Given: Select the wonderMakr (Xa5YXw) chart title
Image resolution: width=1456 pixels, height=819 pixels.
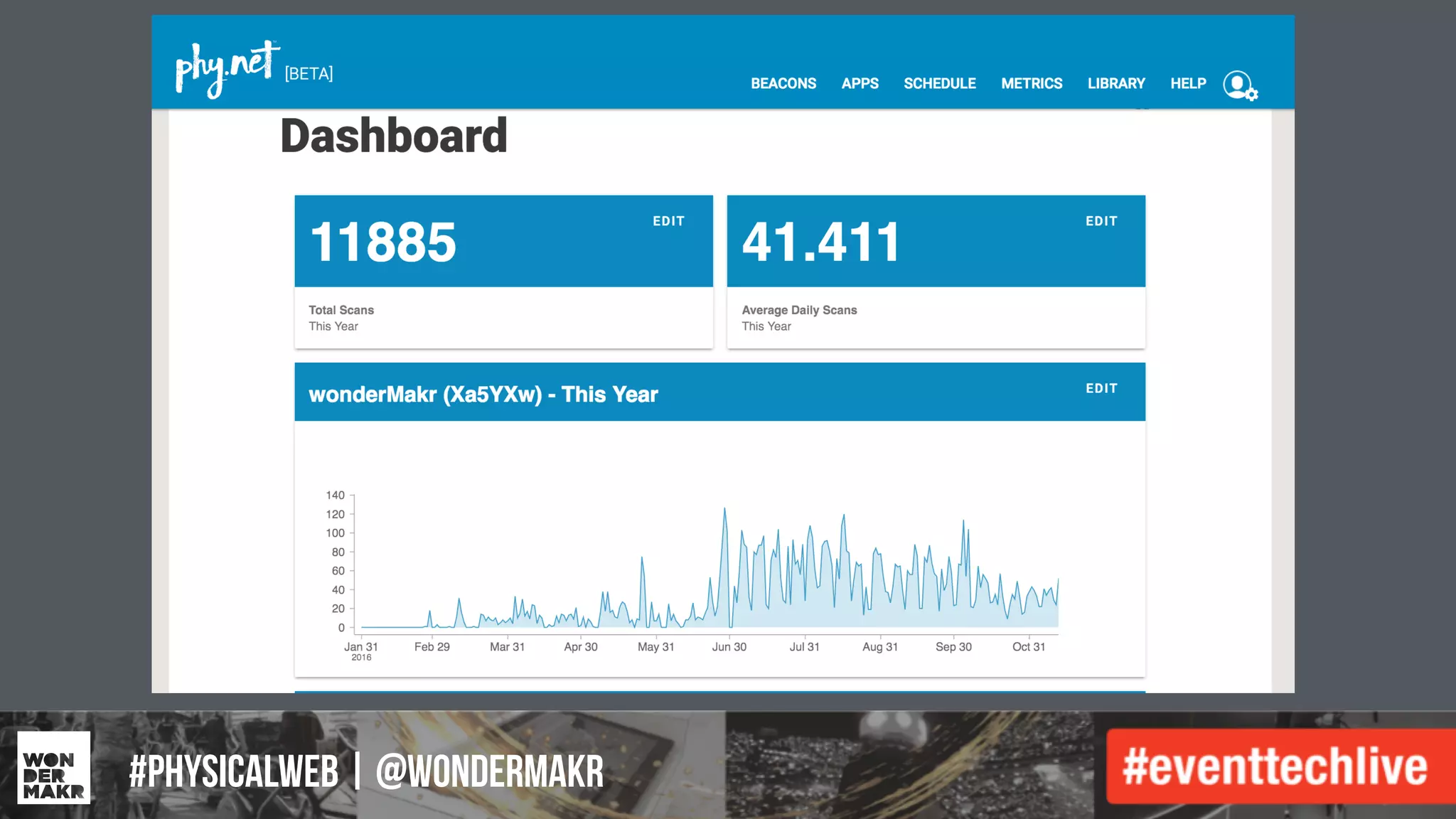Looking at the screenshot, I should pos(483,395).
